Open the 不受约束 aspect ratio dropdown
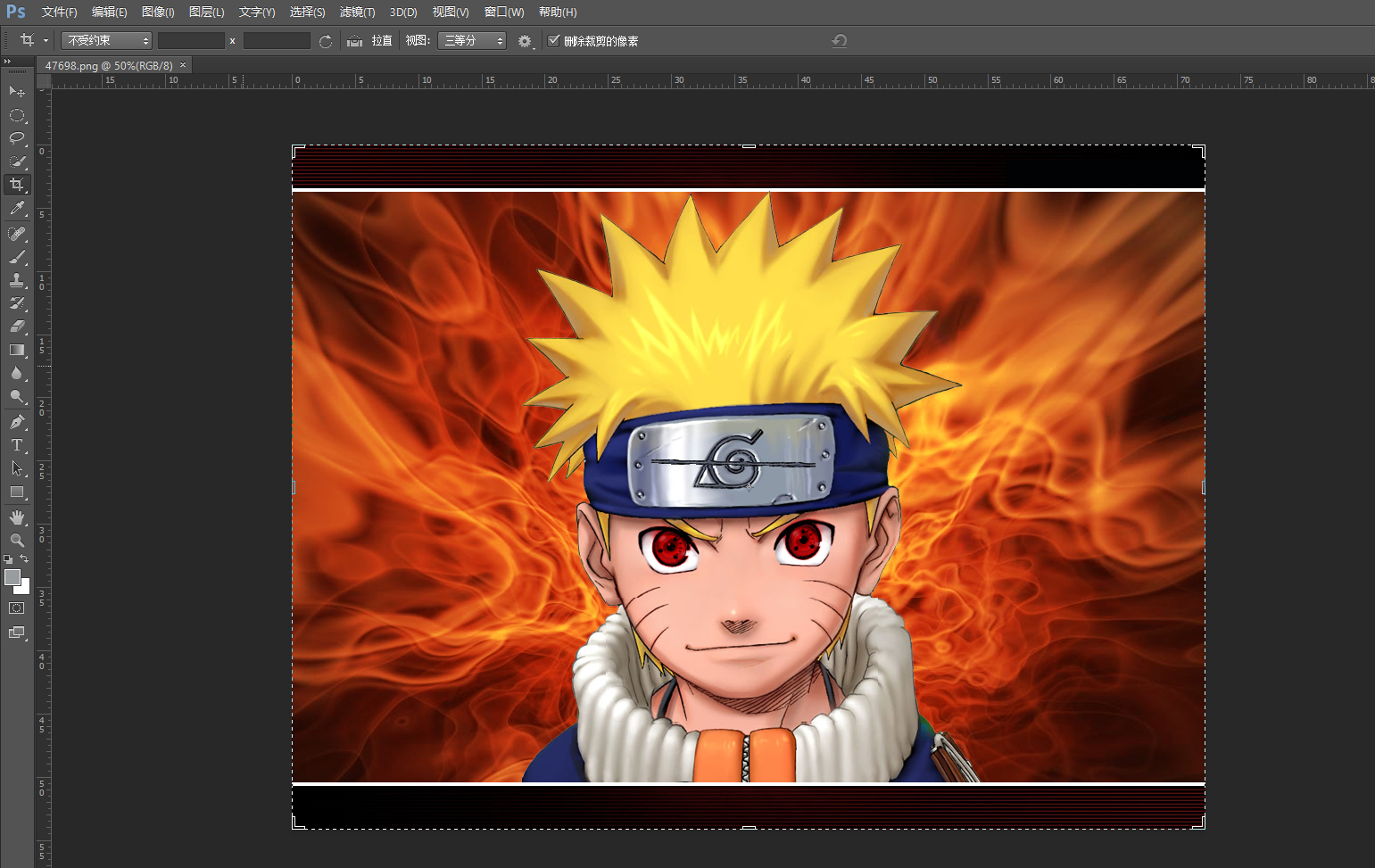Viewport: 1375px width, 868px height. pyautogui.click(x=106, y=41)
